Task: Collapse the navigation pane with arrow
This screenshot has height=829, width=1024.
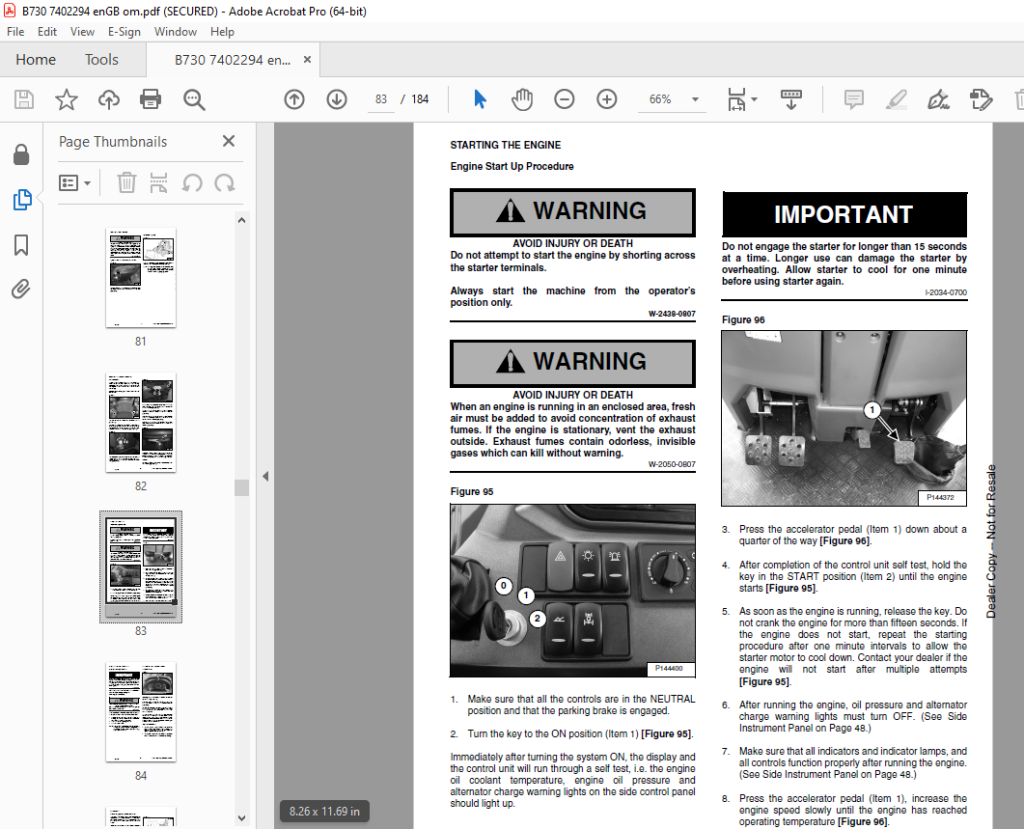Action: pyautogui.click(x=265, y=476)
